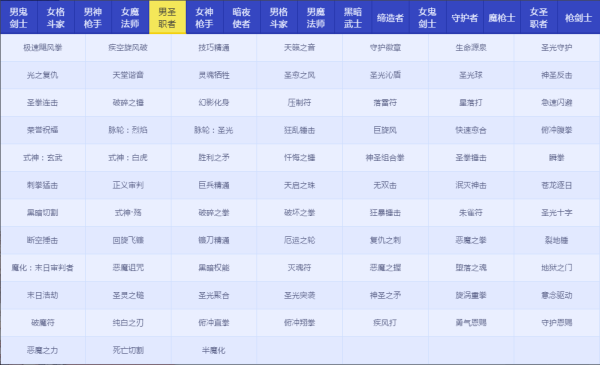Open the 男魔法师 class tab
Viewport: 600px width, 365px height.
pyautogui.click(x=316, y=18)
